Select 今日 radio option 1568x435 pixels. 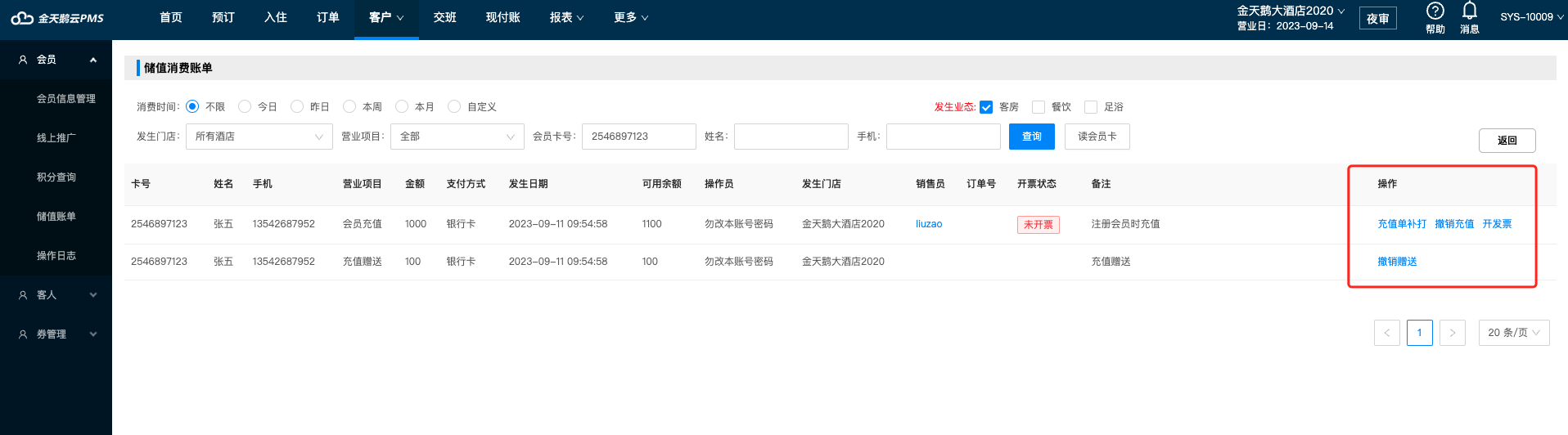point(245,106)
